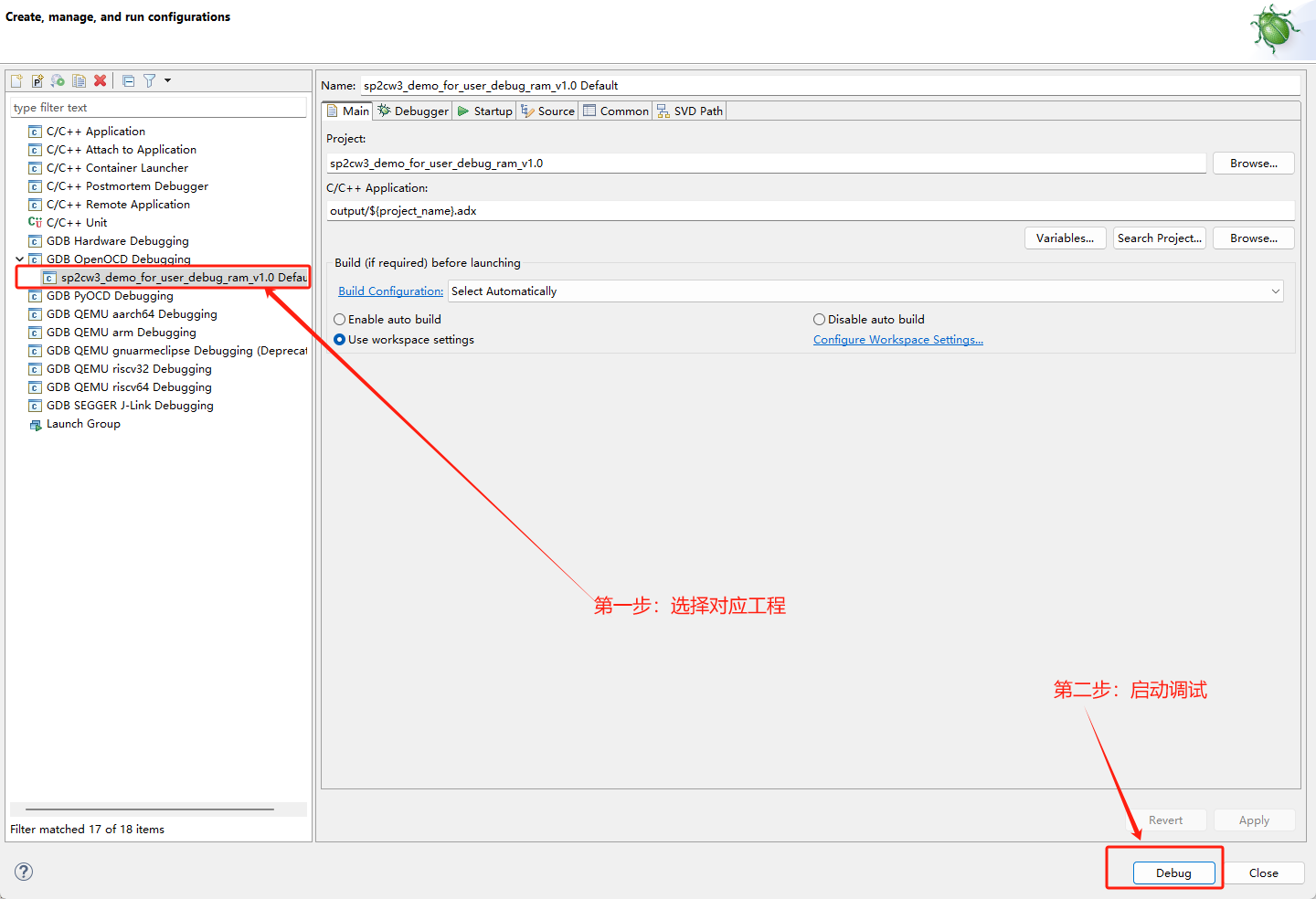Click the New launch configuration icon
This screenshot has height=899, width=1316.
(16, 80)
